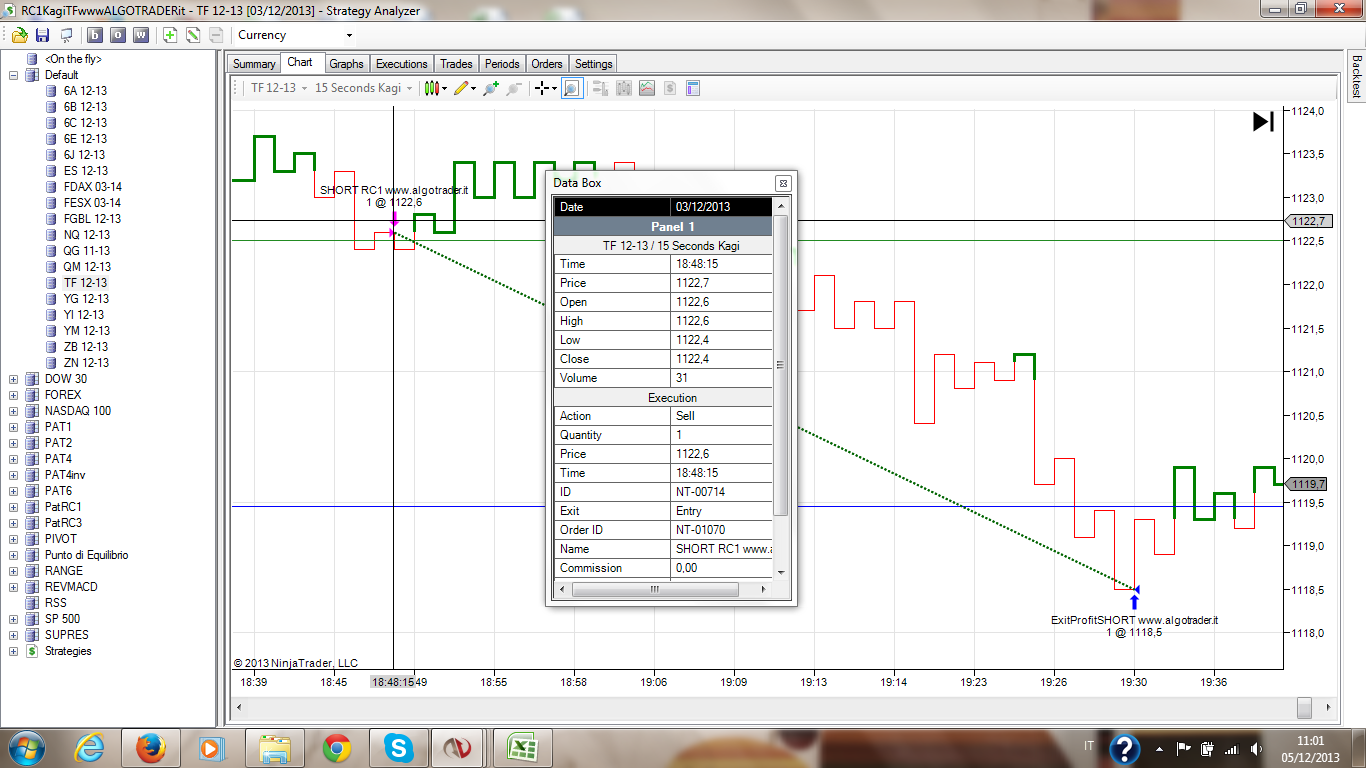This screenshot has height=768, width=1366.
Task: Toggle the Data Box toolbar icon
Action: click(693, 88)
